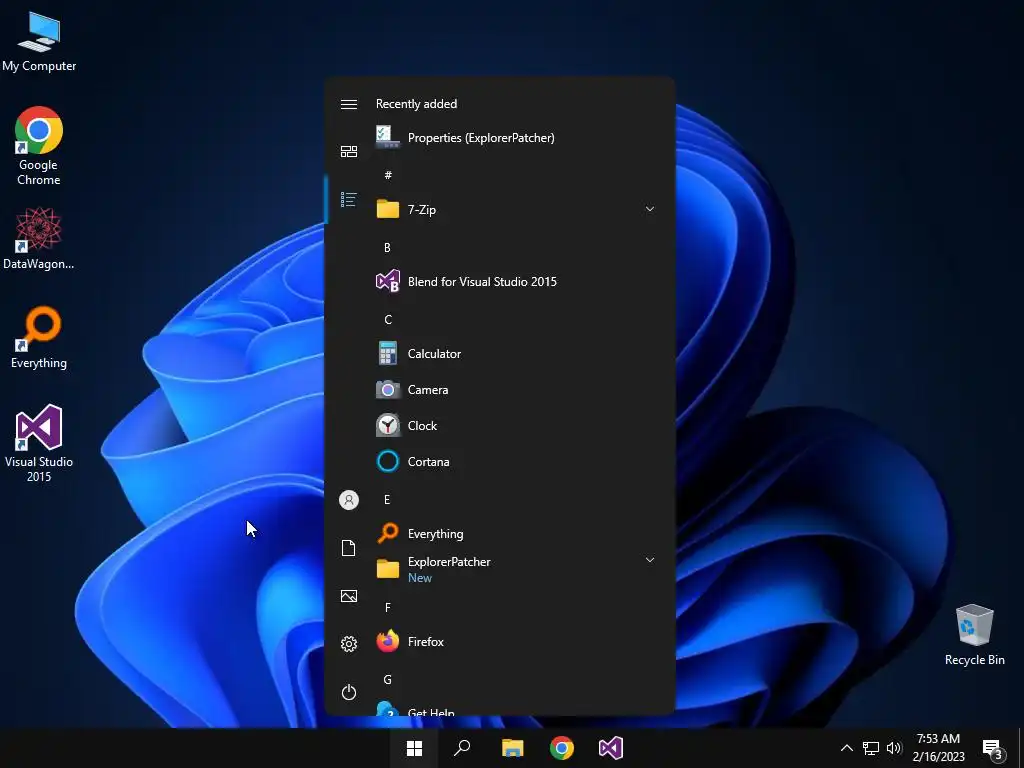The height and width of the screenshot is (768, 1024).
Task: Open the network status tray icon
Action: point(871,748)
